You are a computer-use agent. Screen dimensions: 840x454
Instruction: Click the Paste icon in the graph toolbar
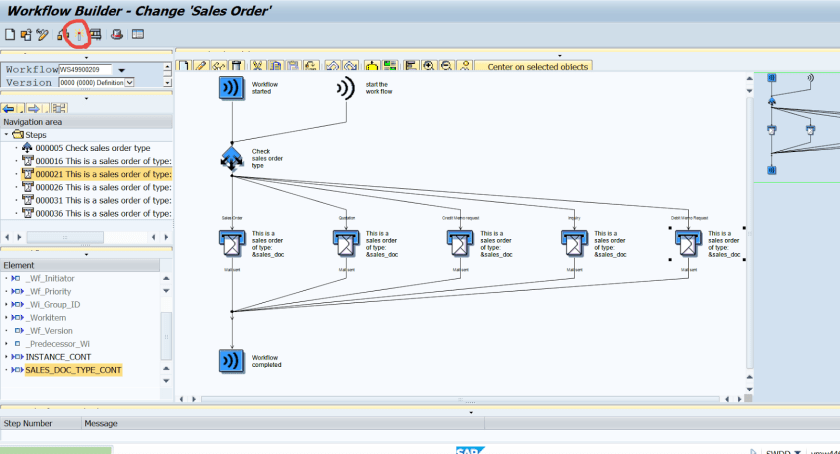(293, 66)
